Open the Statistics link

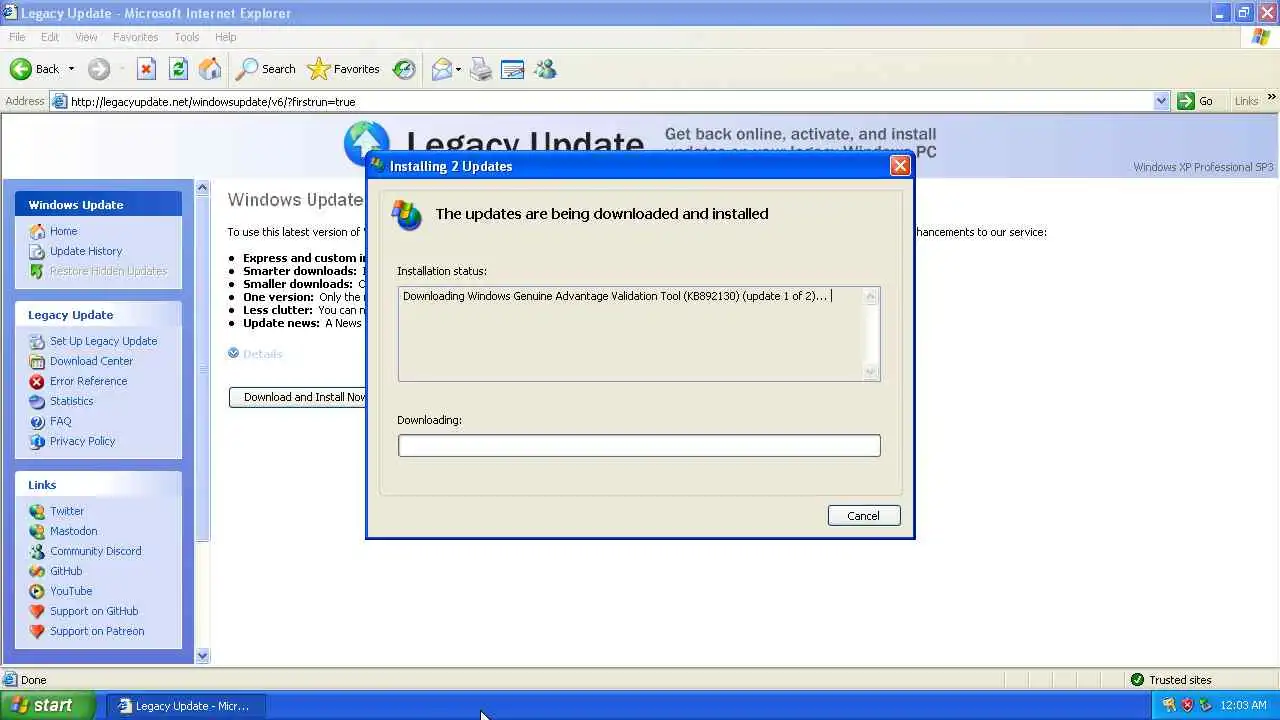[71, 401]
